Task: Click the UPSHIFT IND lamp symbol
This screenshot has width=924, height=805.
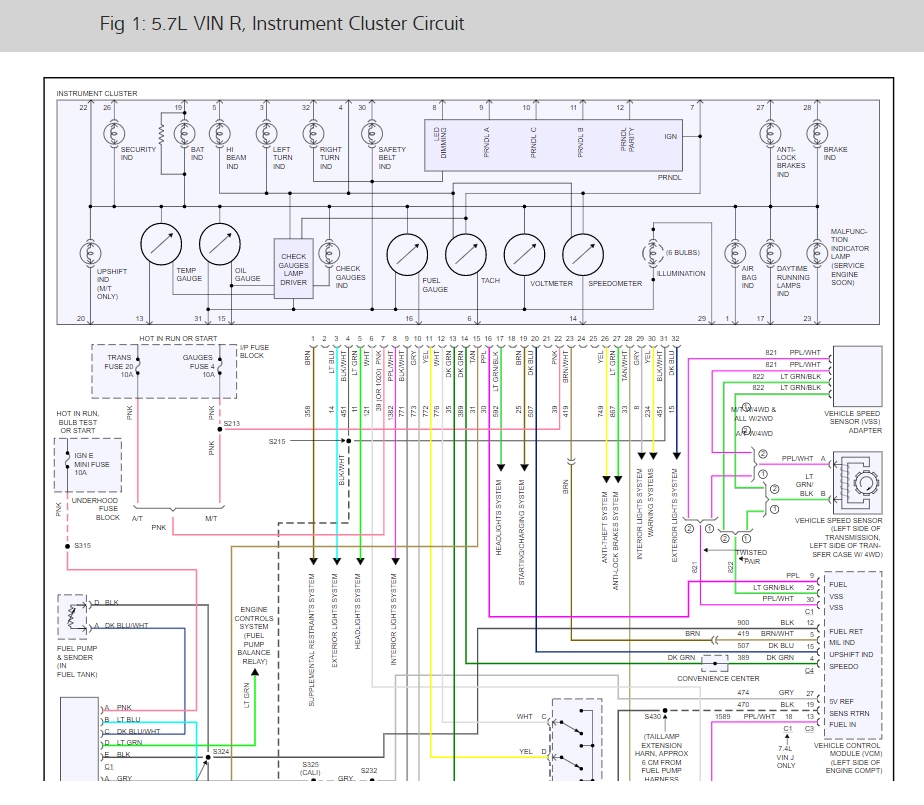Action: [x=91, y=250]
